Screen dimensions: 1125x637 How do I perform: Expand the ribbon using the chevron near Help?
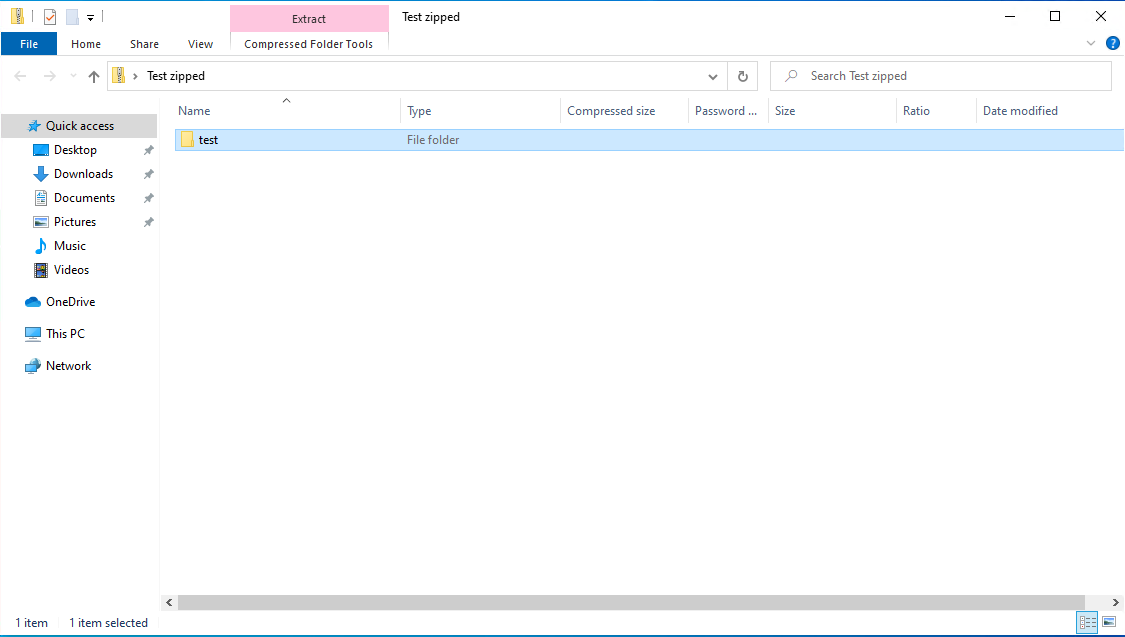click(1091, 43)
